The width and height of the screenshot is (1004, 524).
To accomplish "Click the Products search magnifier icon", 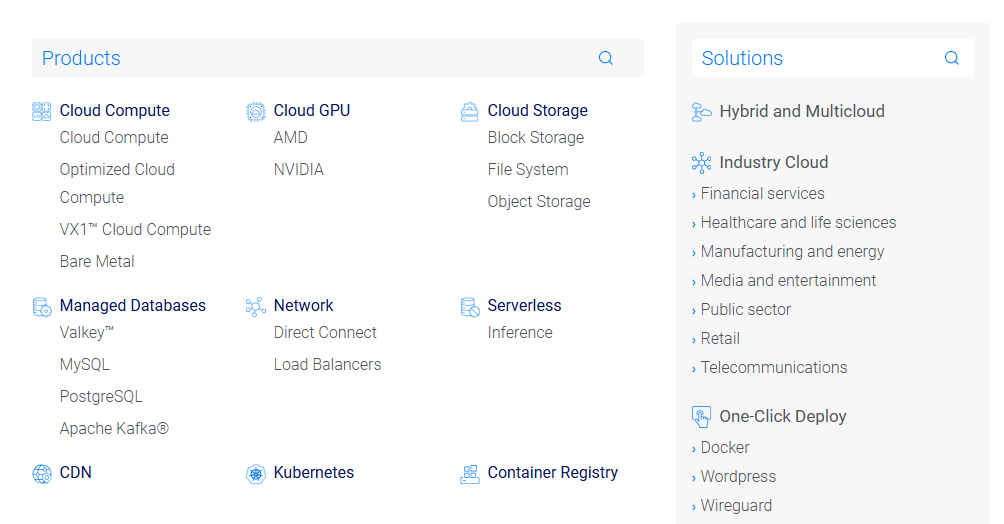I will [x=606, y=58].
